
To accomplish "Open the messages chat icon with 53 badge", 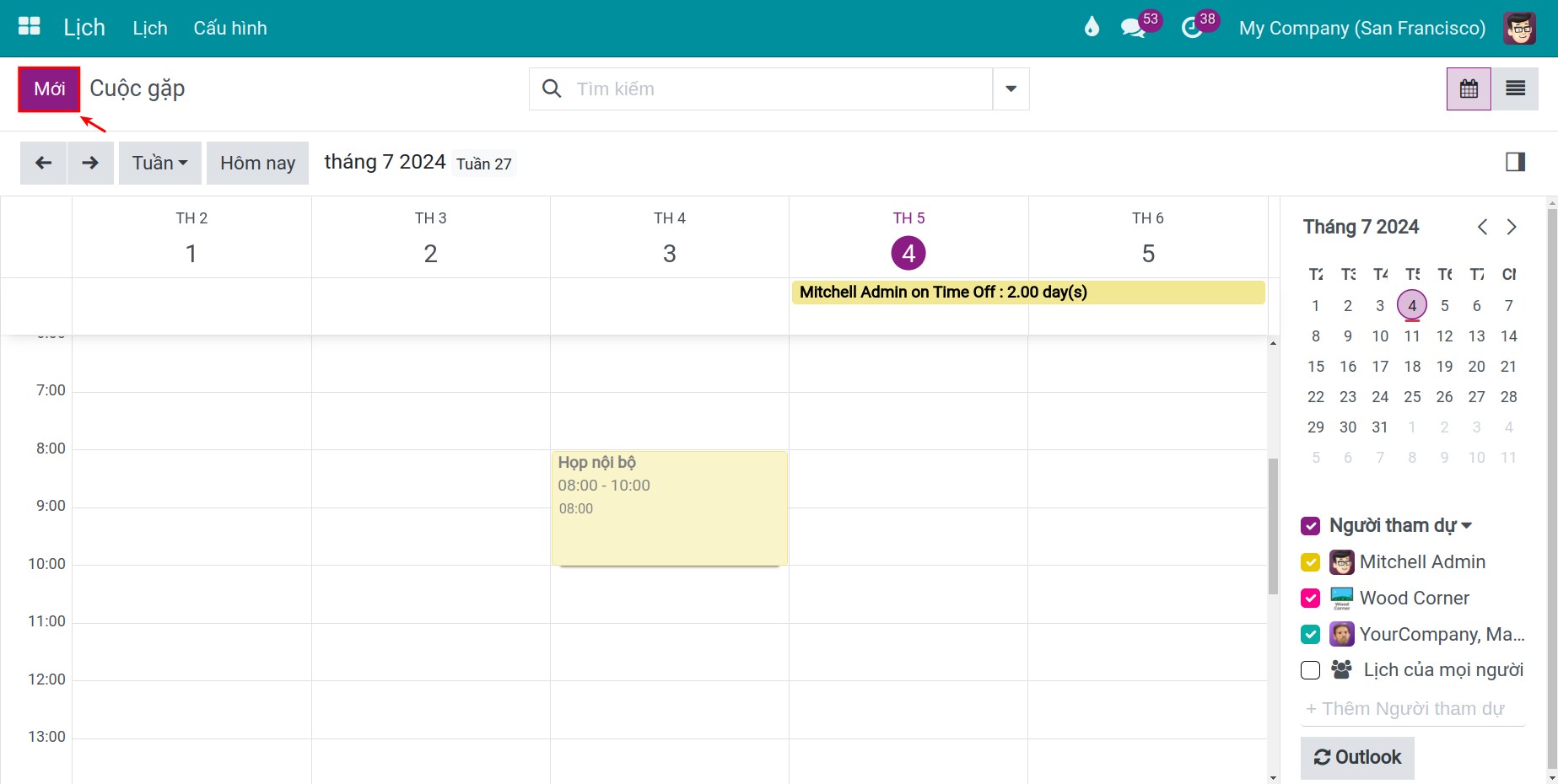I will click(x=1133, y=28).
